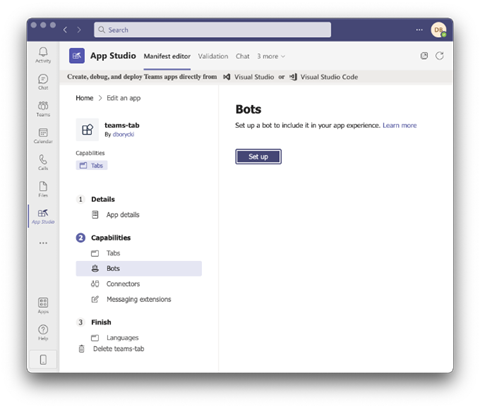Open the Activity bell icon

click(x=43, y=55)
